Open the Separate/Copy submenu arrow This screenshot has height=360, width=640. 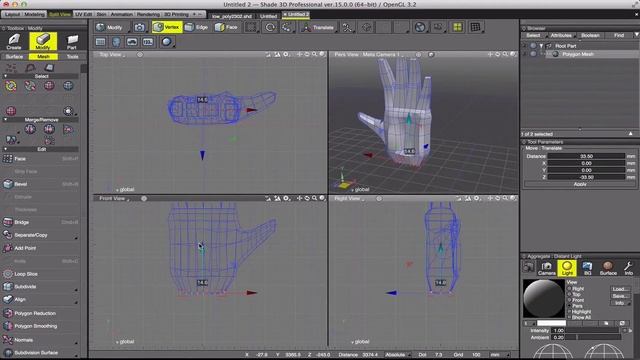click(76, 237)
